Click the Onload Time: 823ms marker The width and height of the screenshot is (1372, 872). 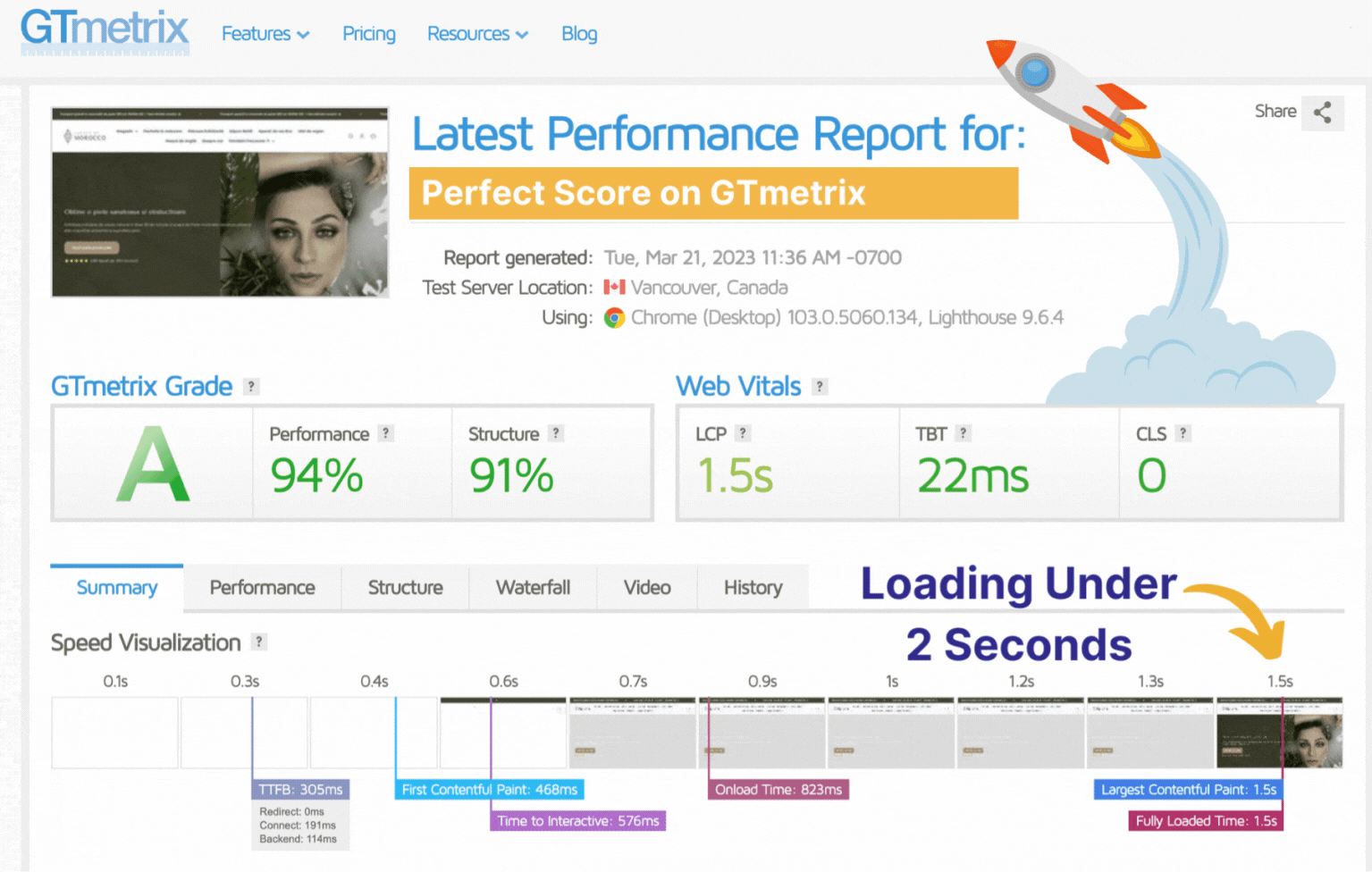click(x=779, y=790)
